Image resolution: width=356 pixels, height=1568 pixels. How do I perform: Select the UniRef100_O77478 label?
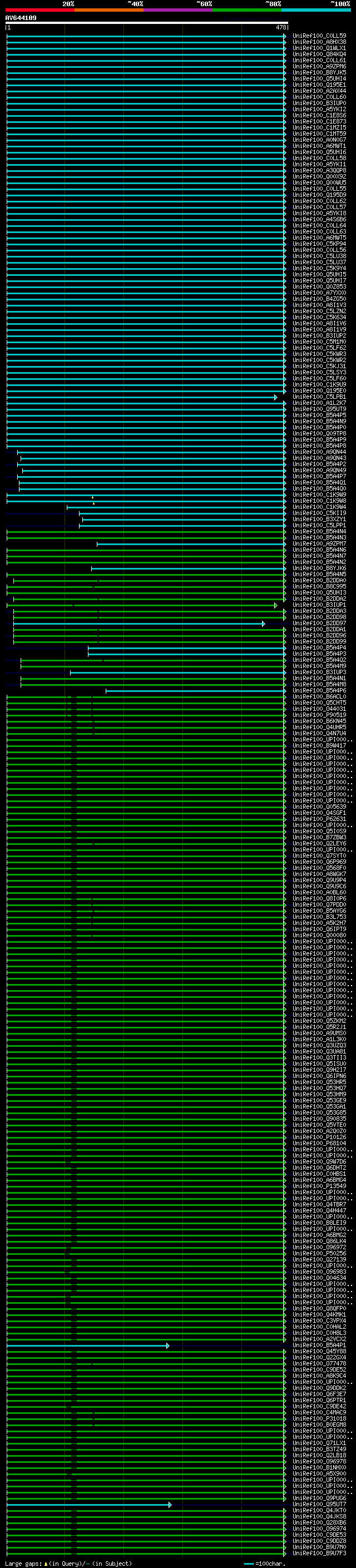319,1363
